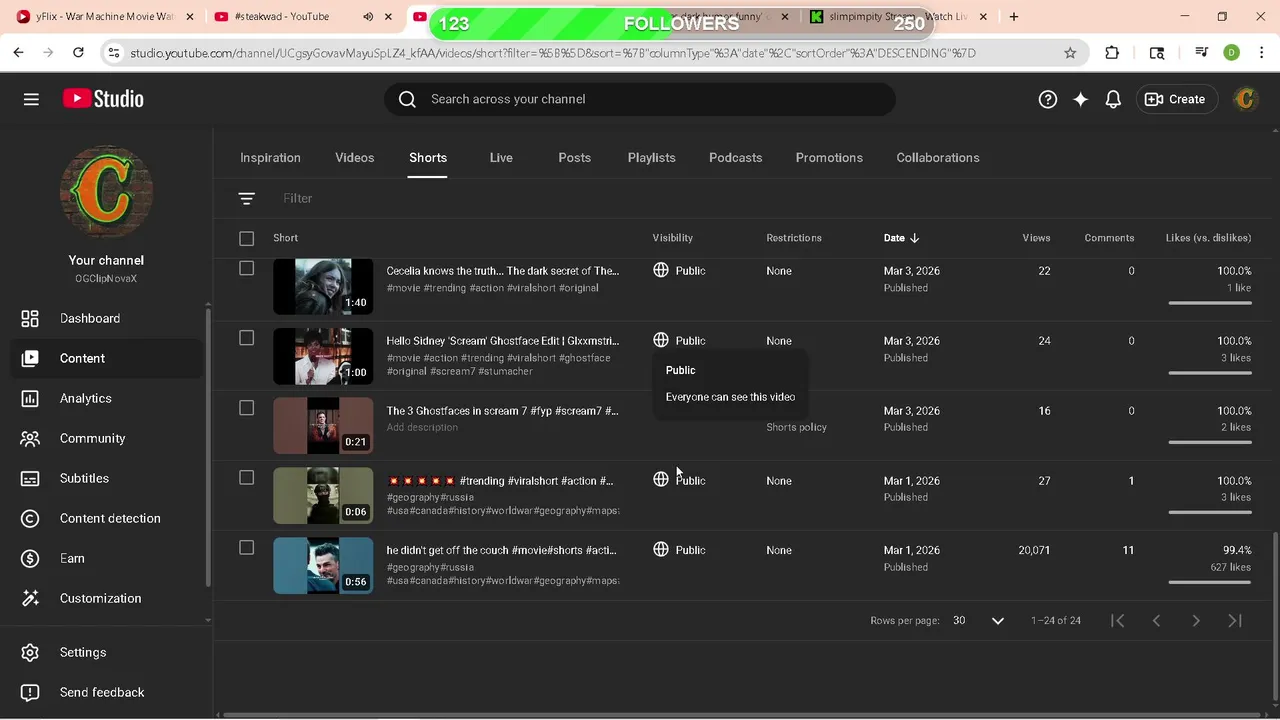Image resolution: width=1280 pixels, height=720 pixels.
Task: Go to the last page arrow
Action: (x=1235, y=621)
